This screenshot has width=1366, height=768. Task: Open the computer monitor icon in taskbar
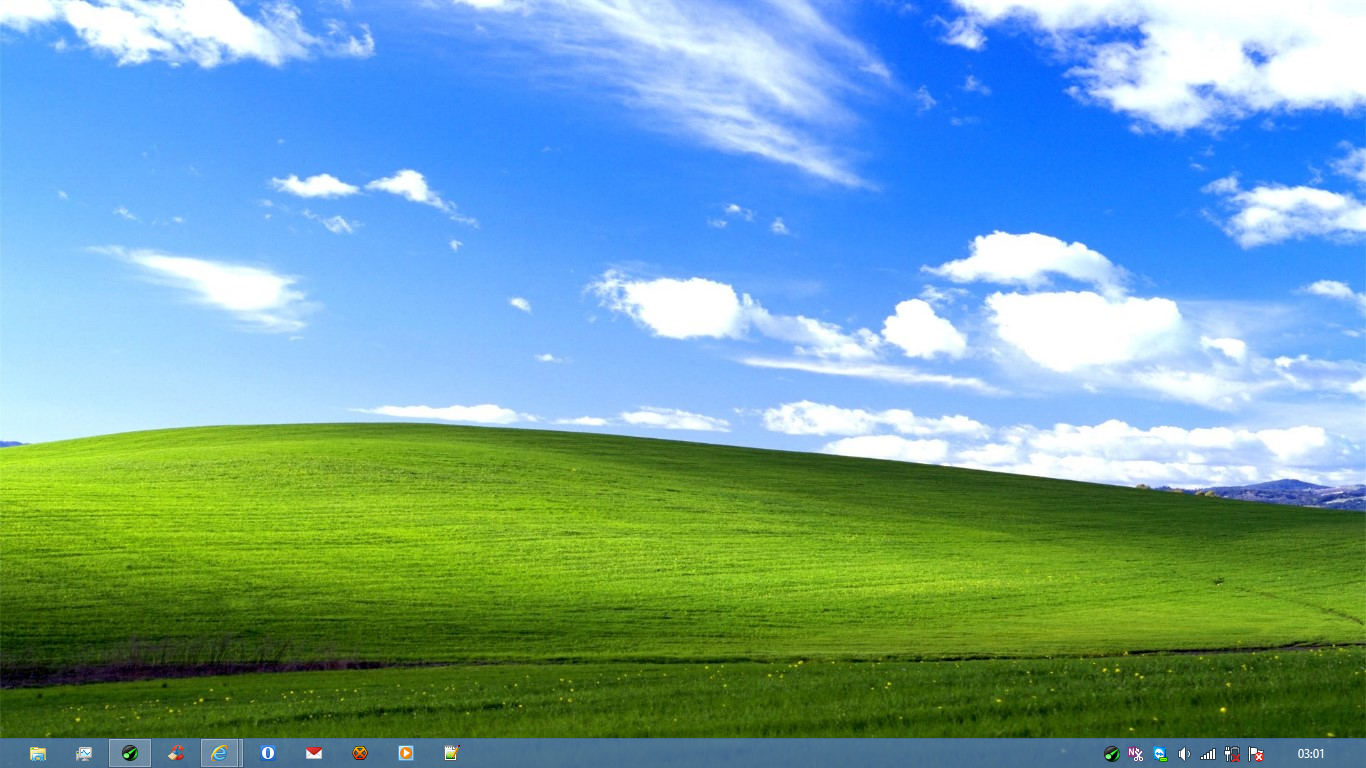[x=84, y=753]
